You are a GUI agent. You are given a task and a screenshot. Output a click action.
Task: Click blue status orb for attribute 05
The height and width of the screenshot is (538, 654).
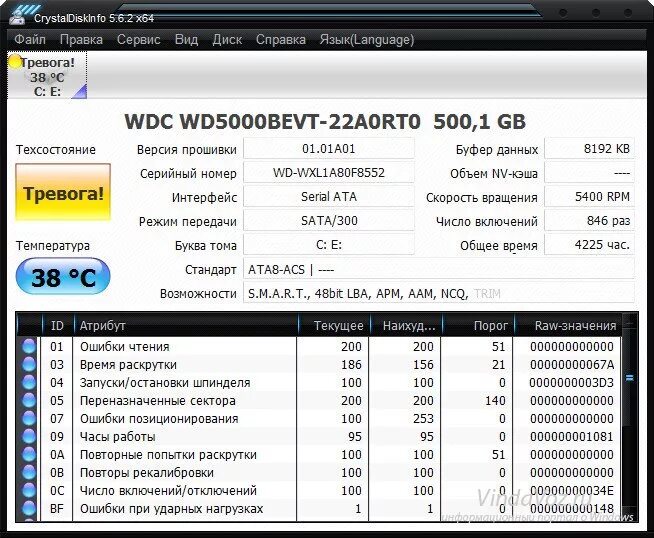point(29,400)
